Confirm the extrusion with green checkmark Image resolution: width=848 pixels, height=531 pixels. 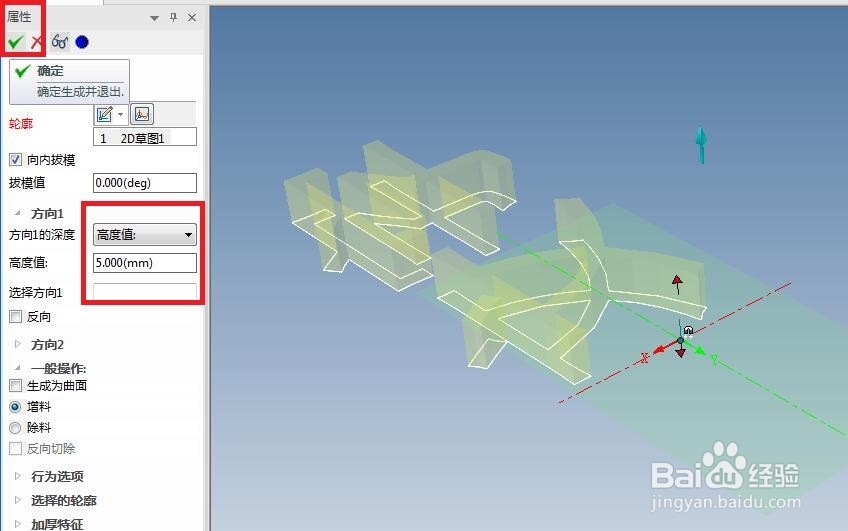coord(16,42)
